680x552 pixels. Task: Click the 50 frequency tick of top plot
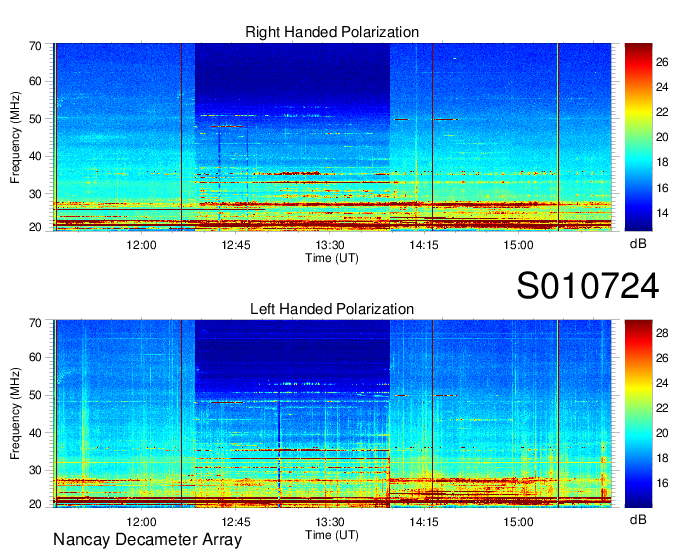pos(35,119)
